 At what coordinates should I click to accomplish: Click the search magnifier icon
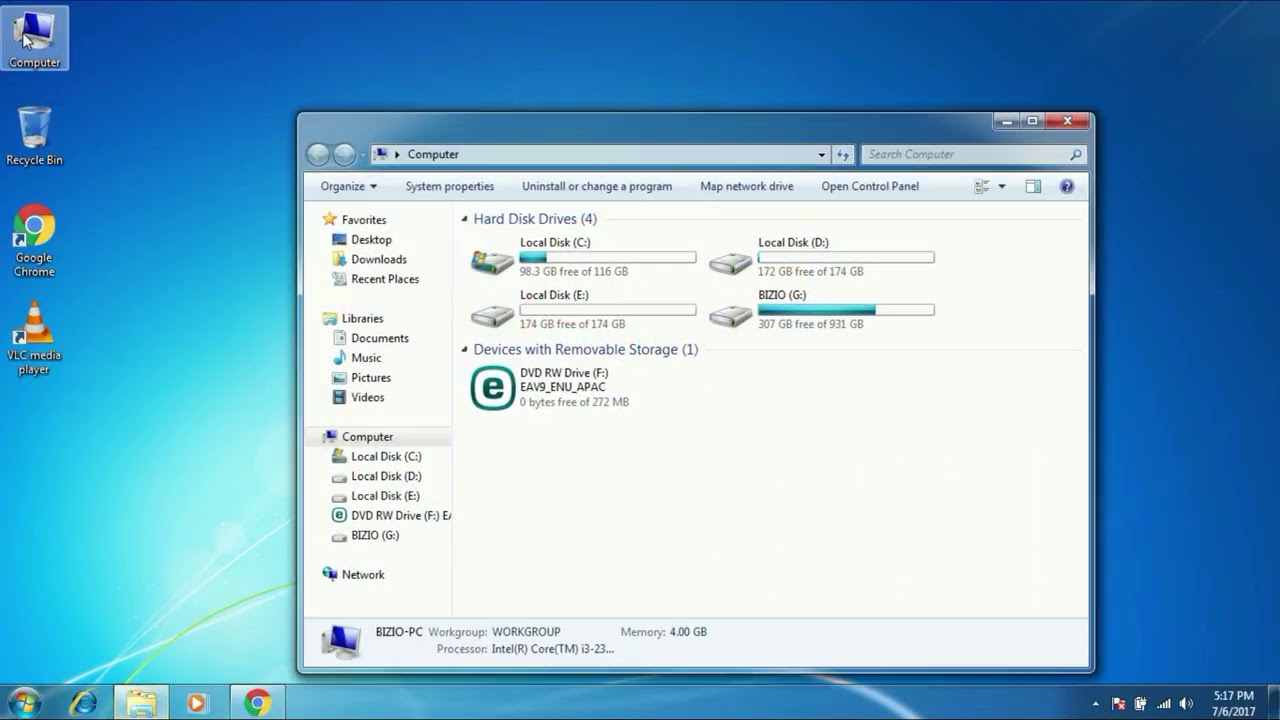1076,154
